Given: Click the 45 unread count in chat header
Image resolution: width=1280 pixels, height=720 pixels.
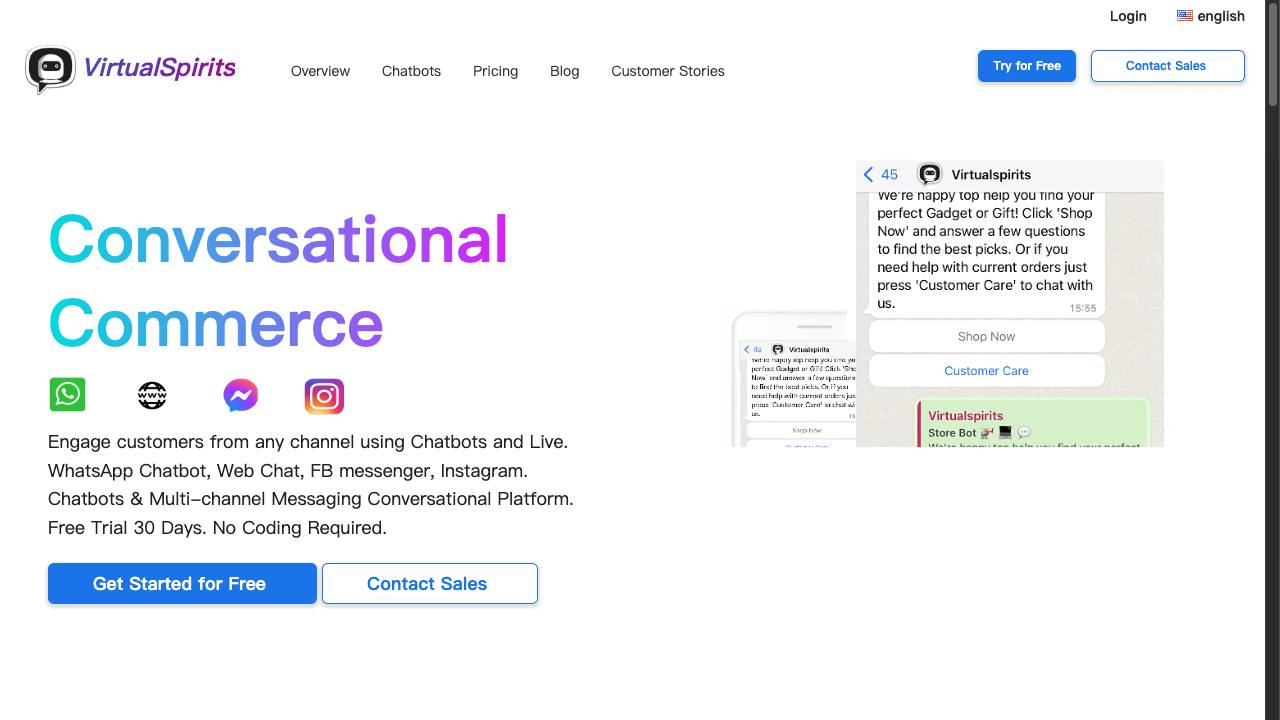Looking at the screenshot, I should click(x=889, y=174).
